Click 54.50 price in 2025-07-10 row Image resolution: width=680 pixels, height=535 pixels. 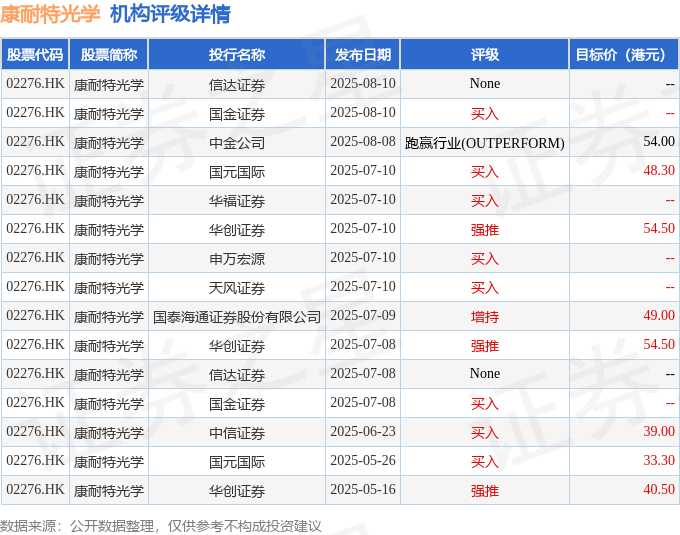659,228
